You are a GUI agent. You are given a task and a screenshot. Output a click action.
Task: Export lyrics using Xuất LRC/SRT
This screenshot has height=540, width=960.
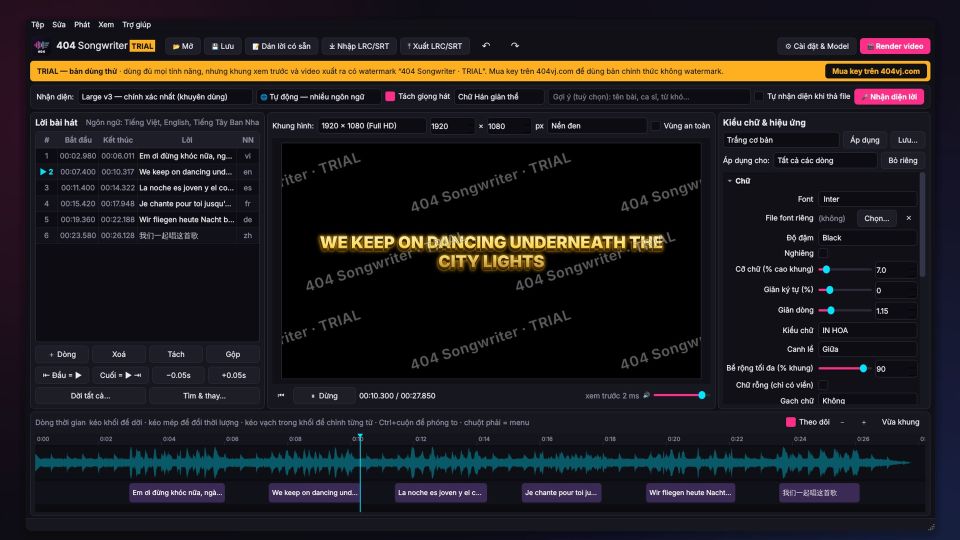tap(435, 46)
